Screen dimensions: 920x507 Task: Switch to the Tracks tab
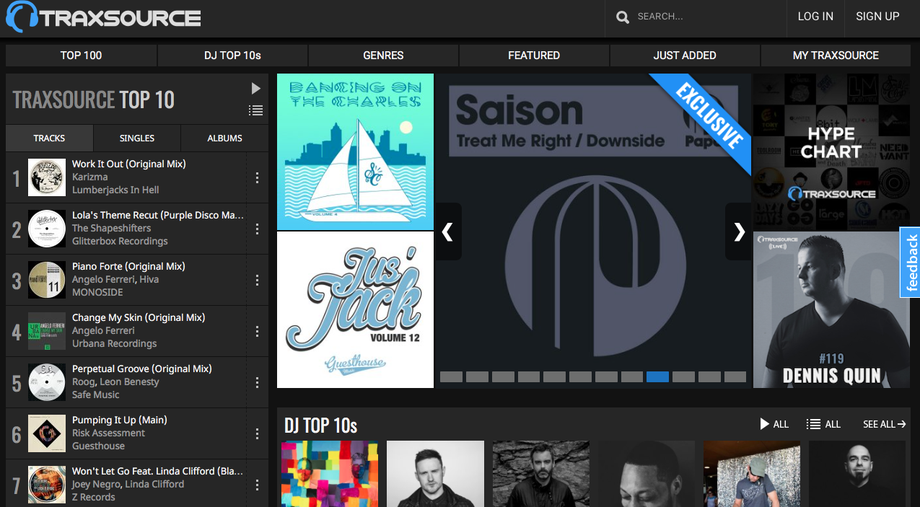point(49,138)
